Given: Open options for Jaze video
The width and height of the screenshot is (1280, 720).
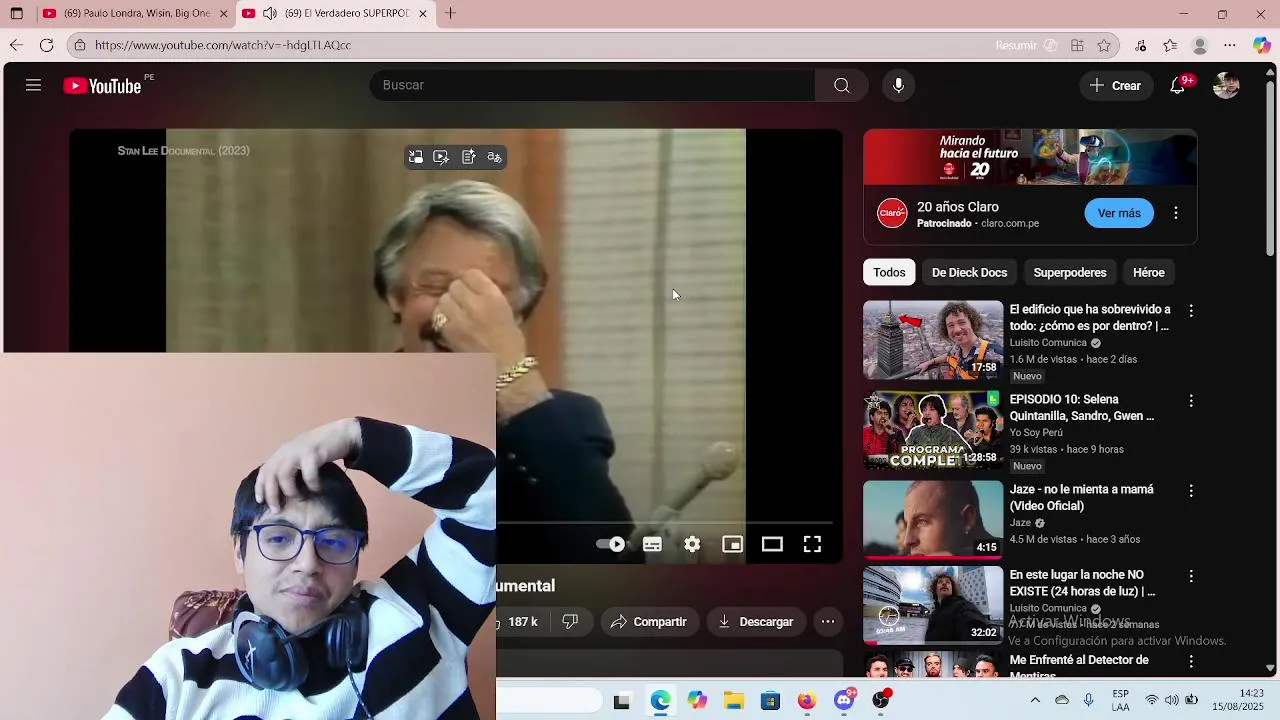Looking at the screenshot, I should (1191, 491).
